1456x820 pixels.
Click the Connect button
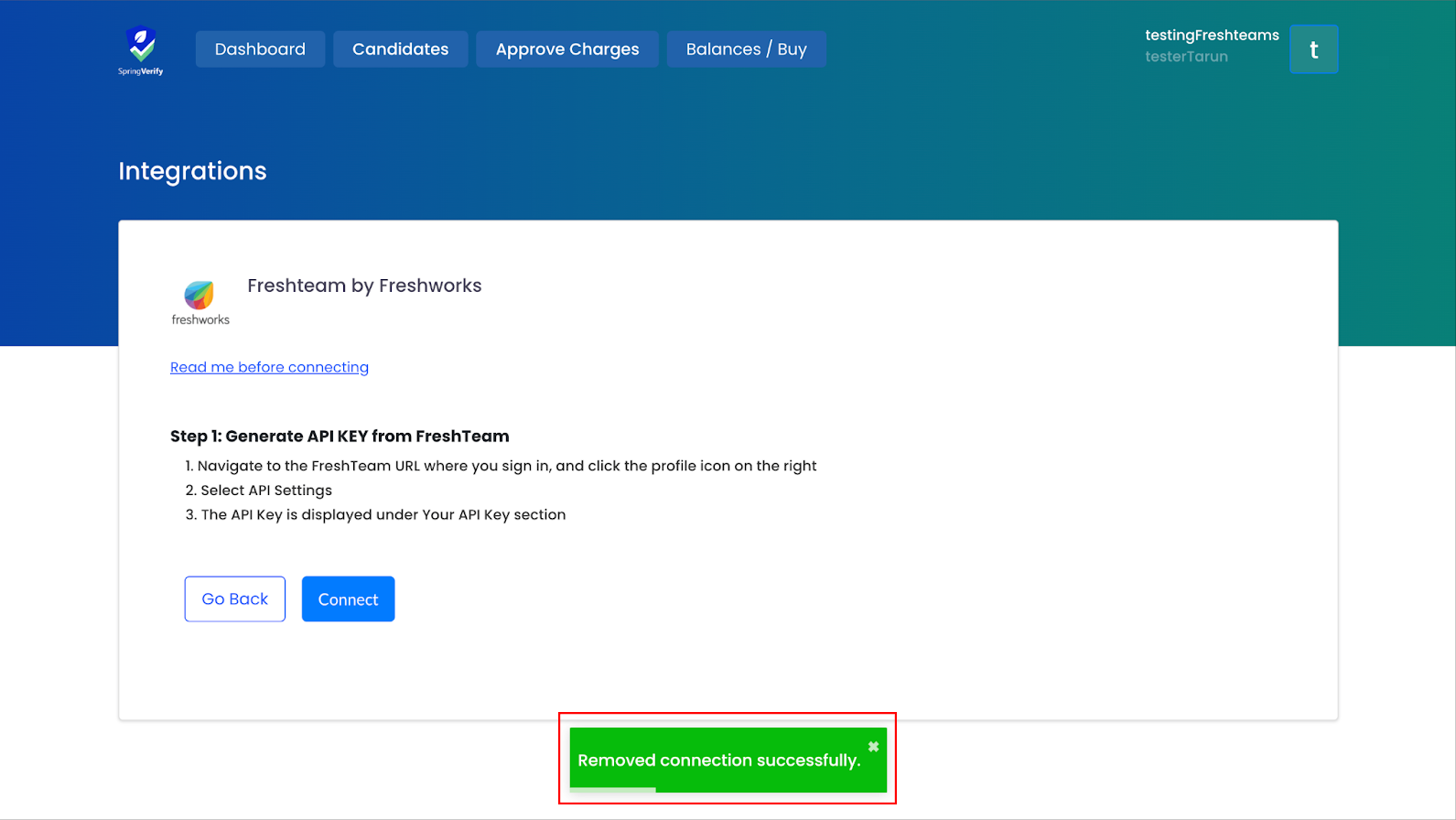click(348, 599)
